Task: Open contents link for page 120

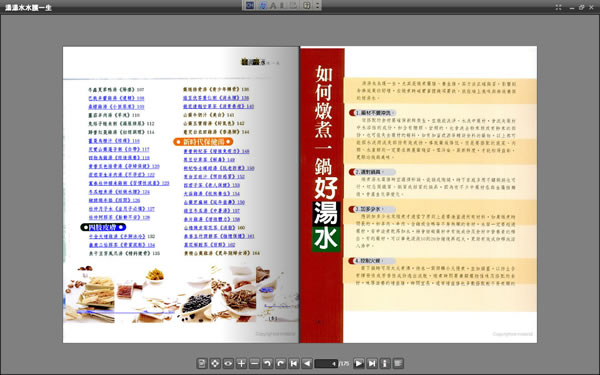Action: (x=124, y=166)
